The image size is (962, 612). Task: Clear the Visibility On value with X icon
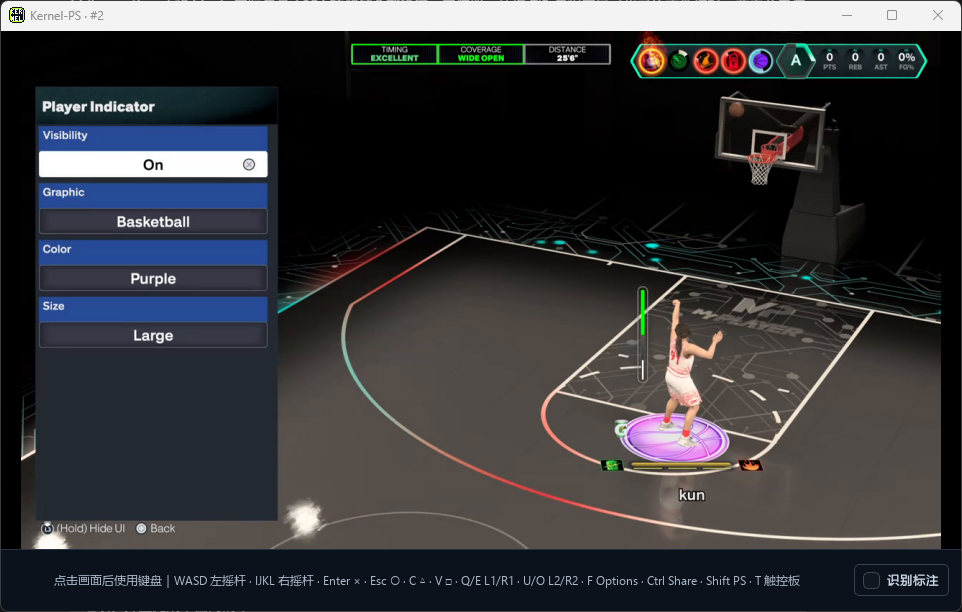point(248,164)
